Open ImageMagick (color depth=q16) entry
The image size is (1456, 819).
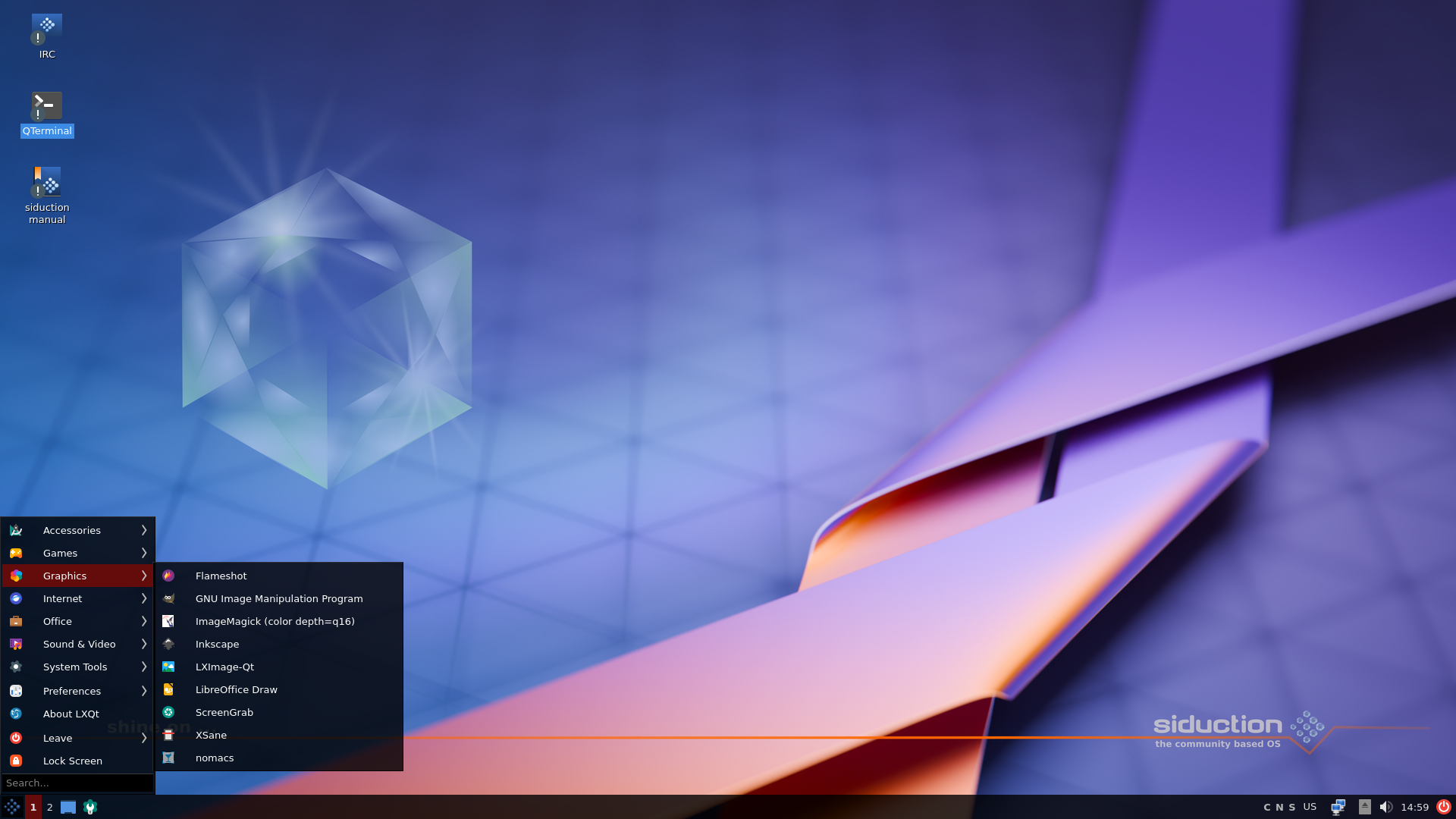(x=278, y=621)
